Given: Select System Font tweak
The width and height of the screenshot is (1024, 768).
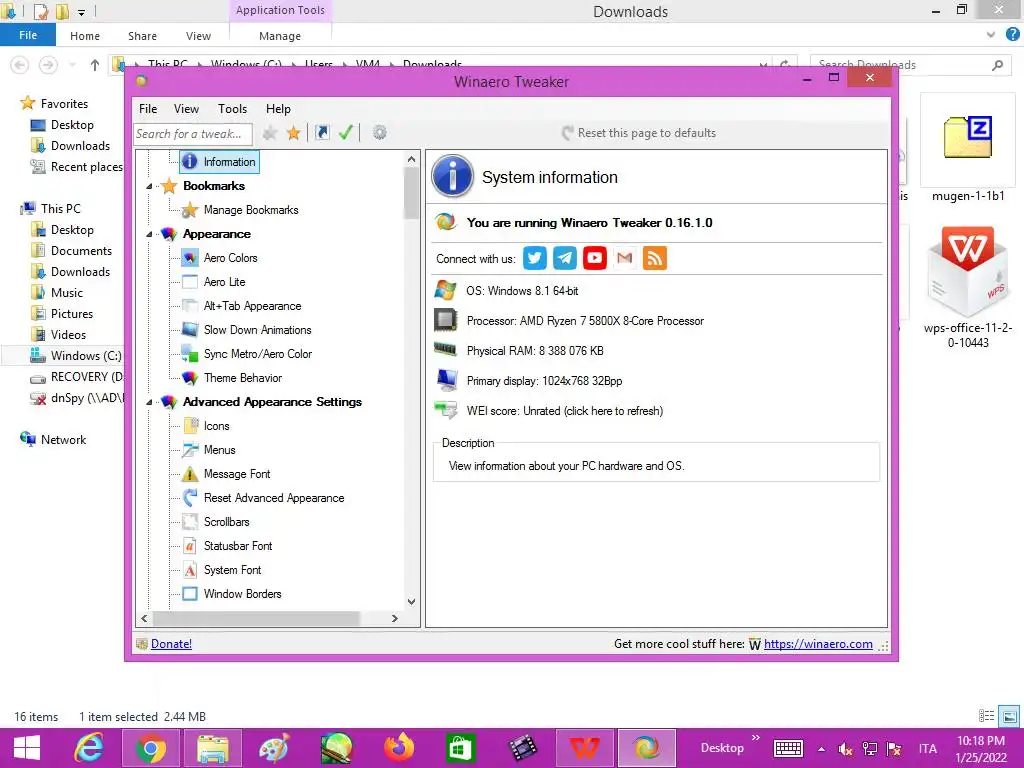Looking at the screenshot, I should pyautogui.click(x=232, y=570).
